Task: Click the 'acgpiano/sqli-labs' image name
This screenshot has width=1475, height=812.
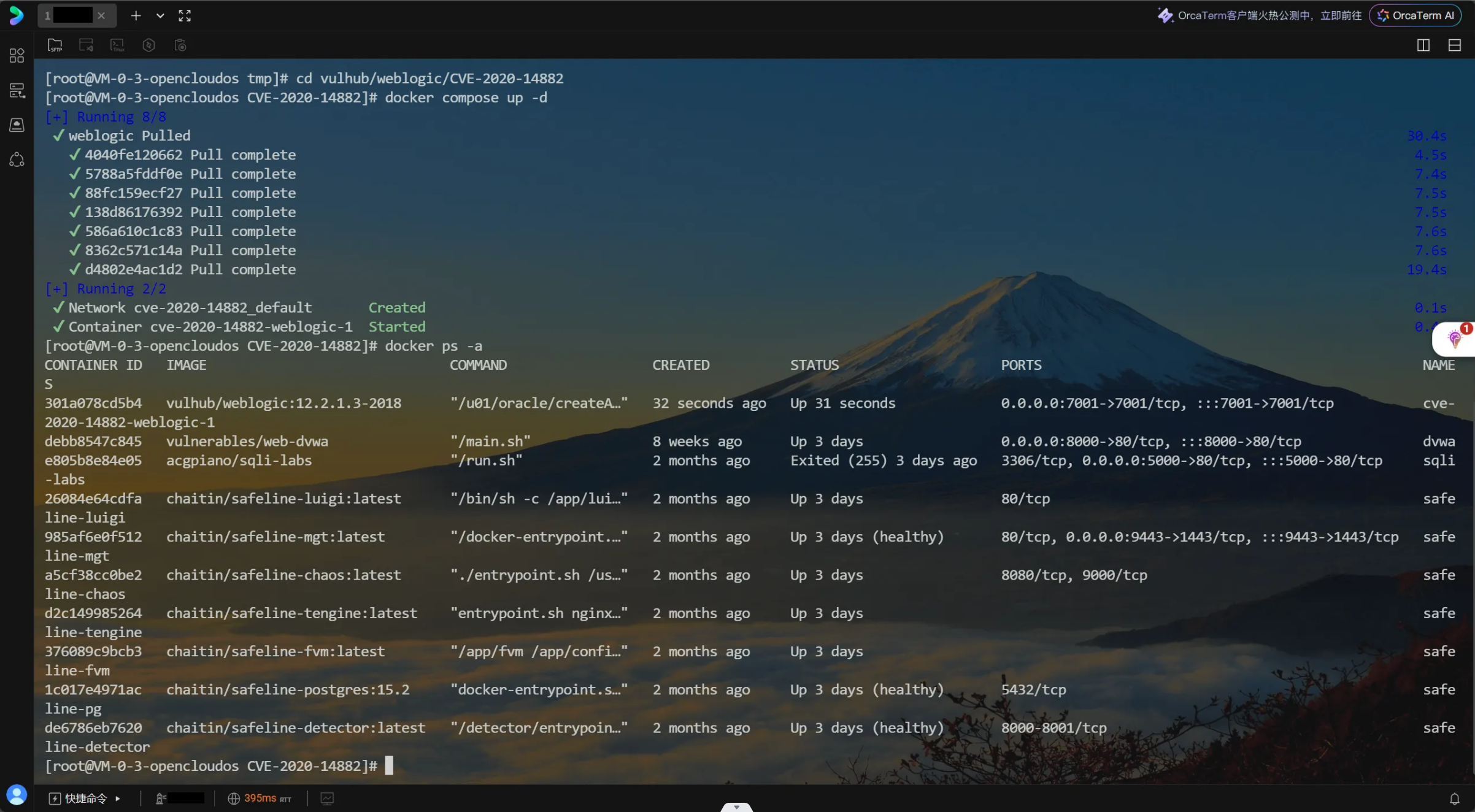Action: pos(239,460)
